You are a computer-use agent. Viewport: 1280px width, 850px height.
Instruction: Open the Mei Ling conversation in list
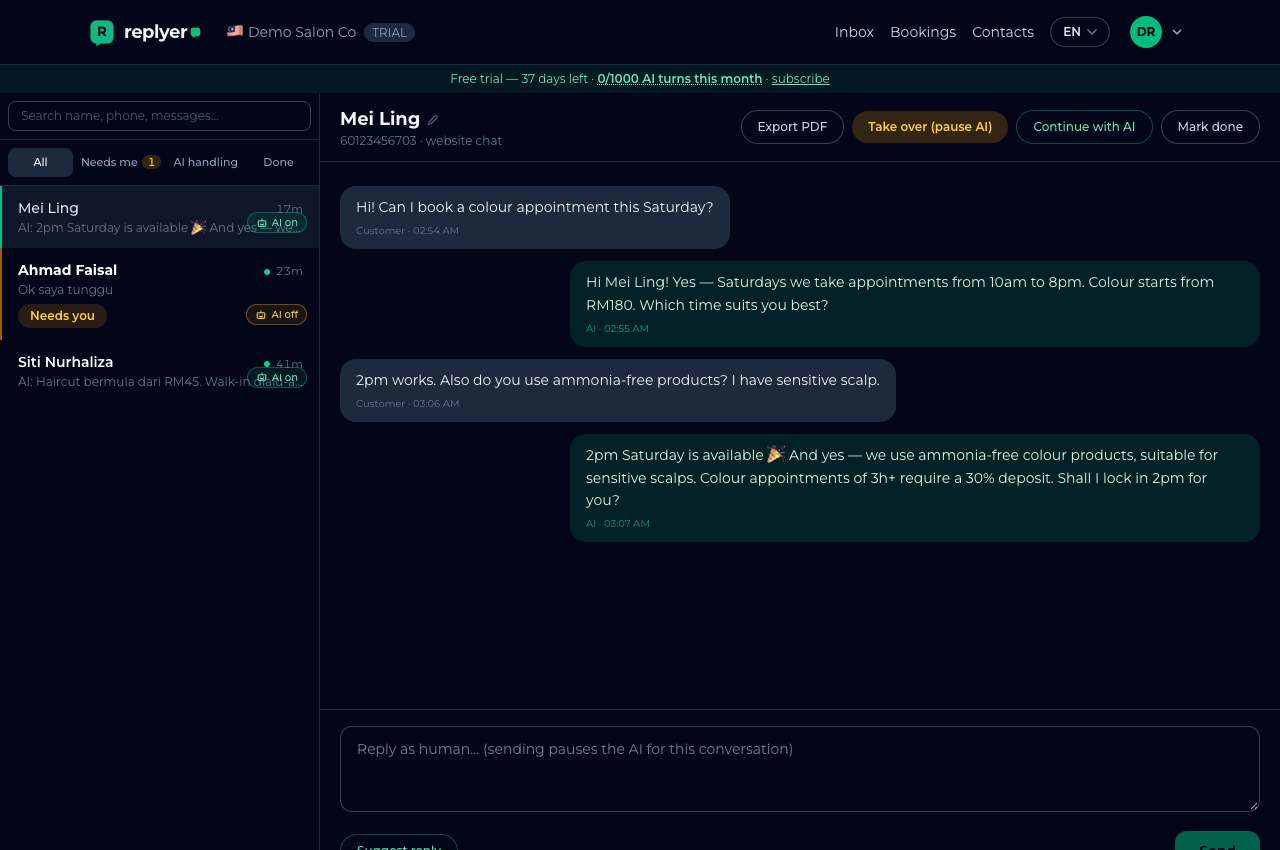160,217
